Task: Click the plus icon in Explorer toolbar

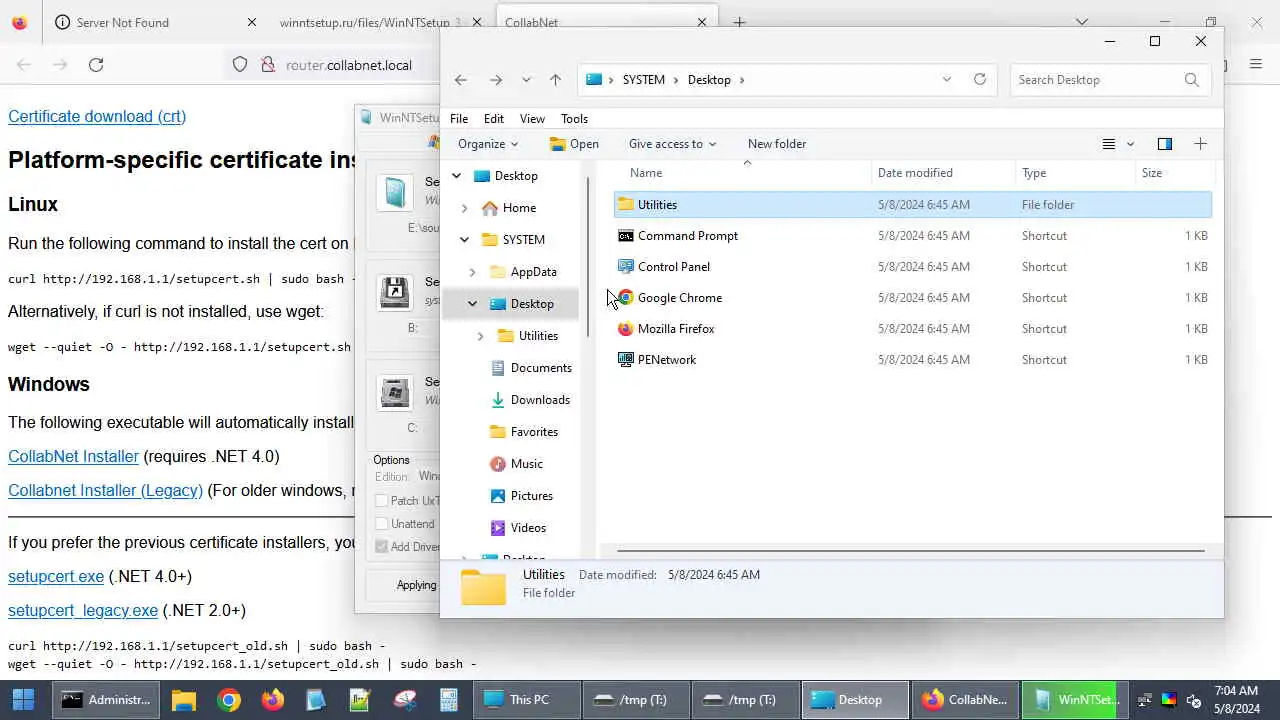Action: click(x=1201, y=144)
